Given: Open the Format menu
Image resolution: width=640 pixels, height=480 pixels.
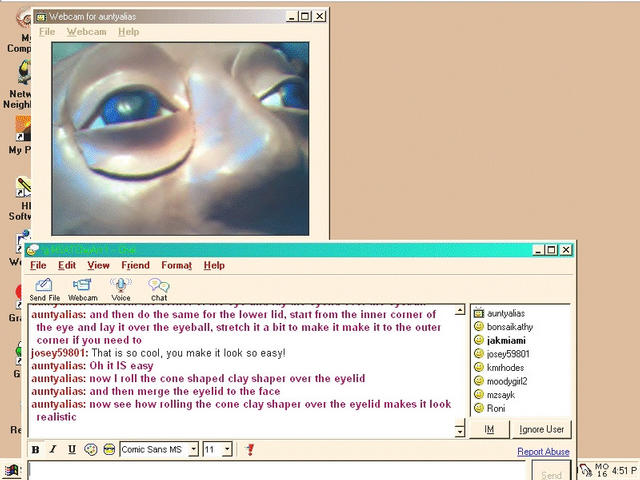Looking at the screenshot, I should pos(177,265).
